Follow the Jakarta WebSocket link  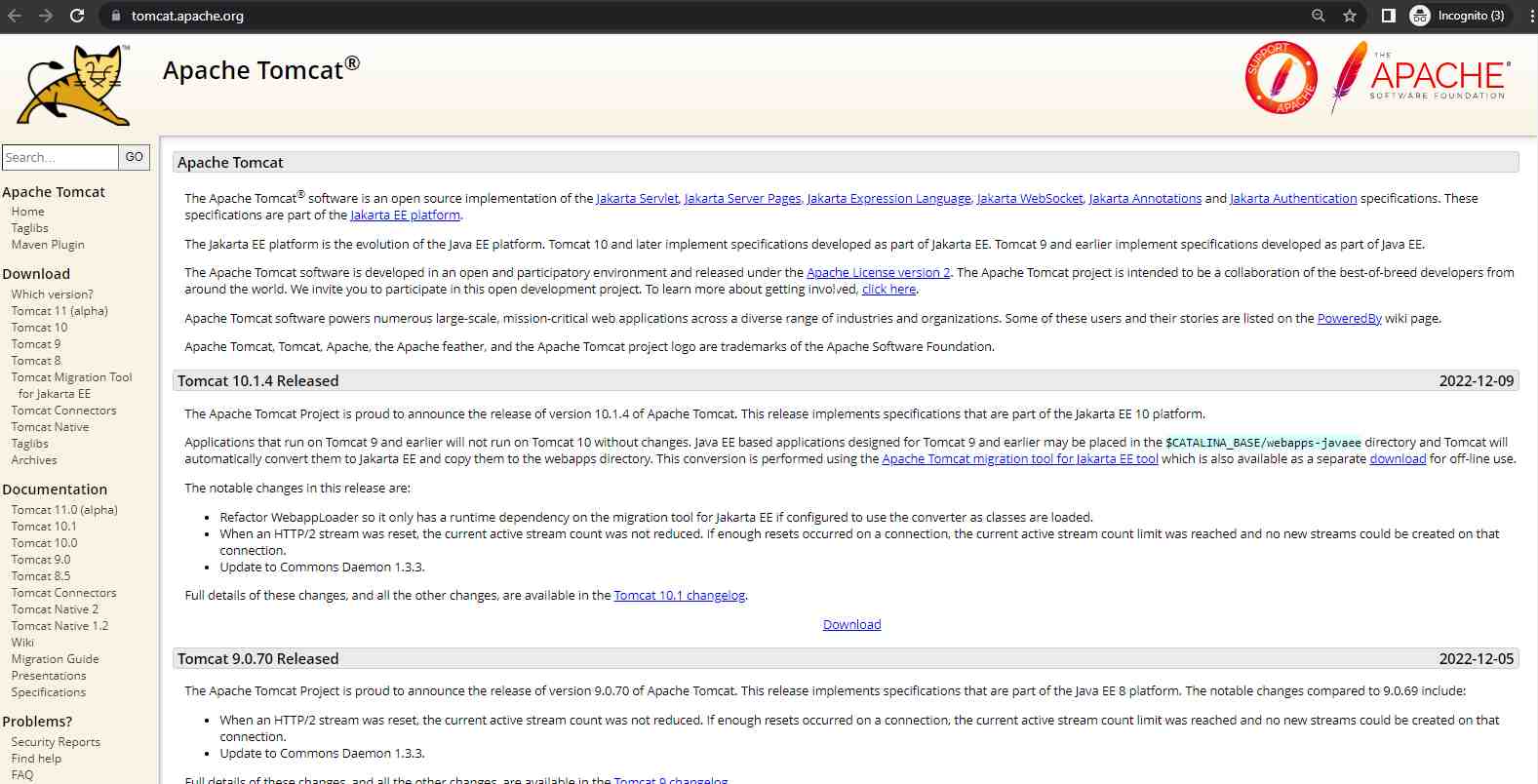[1030, 198]
